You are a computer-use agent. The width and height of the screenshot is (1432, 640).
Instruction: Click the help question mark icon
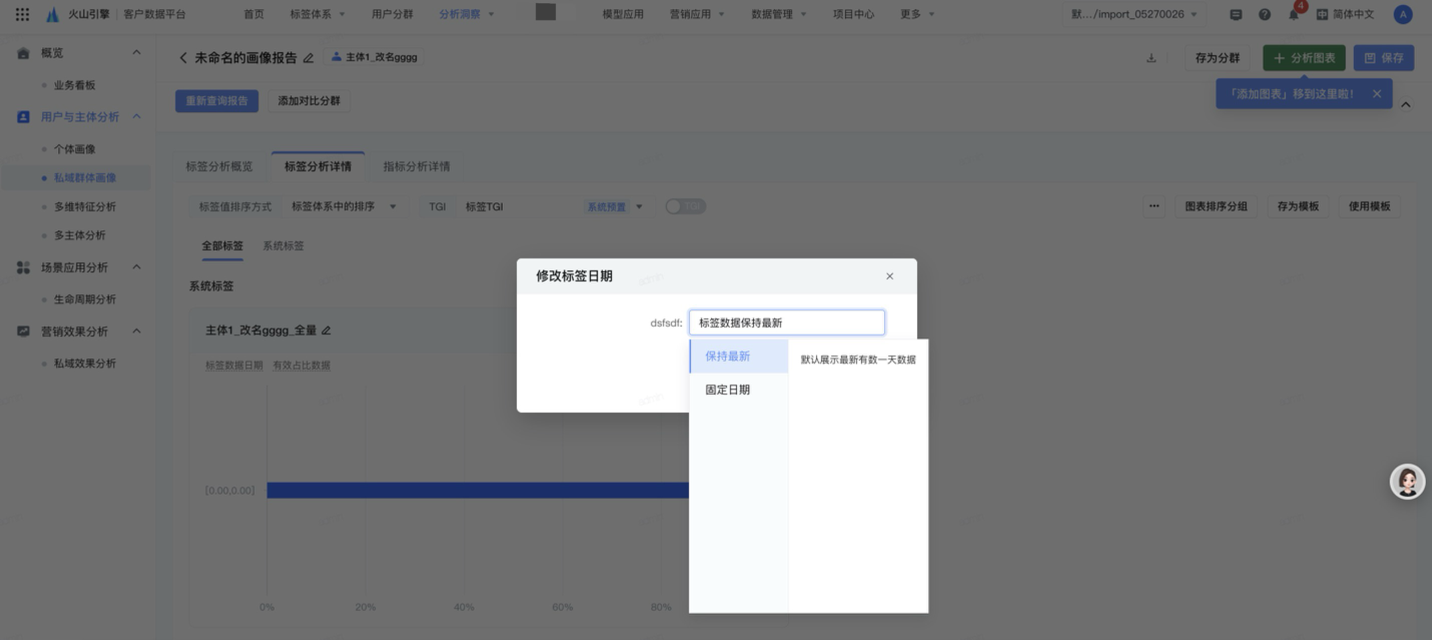coord(1265,15)
